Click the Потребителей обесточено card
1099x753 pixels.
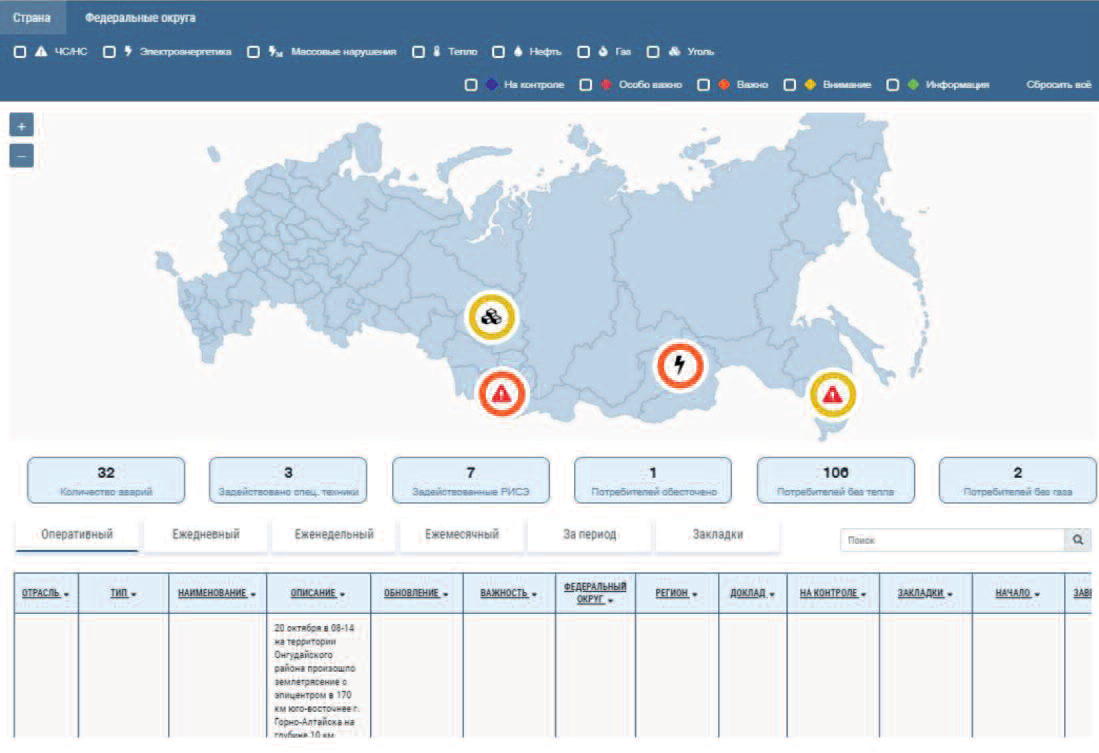(653, 480)
